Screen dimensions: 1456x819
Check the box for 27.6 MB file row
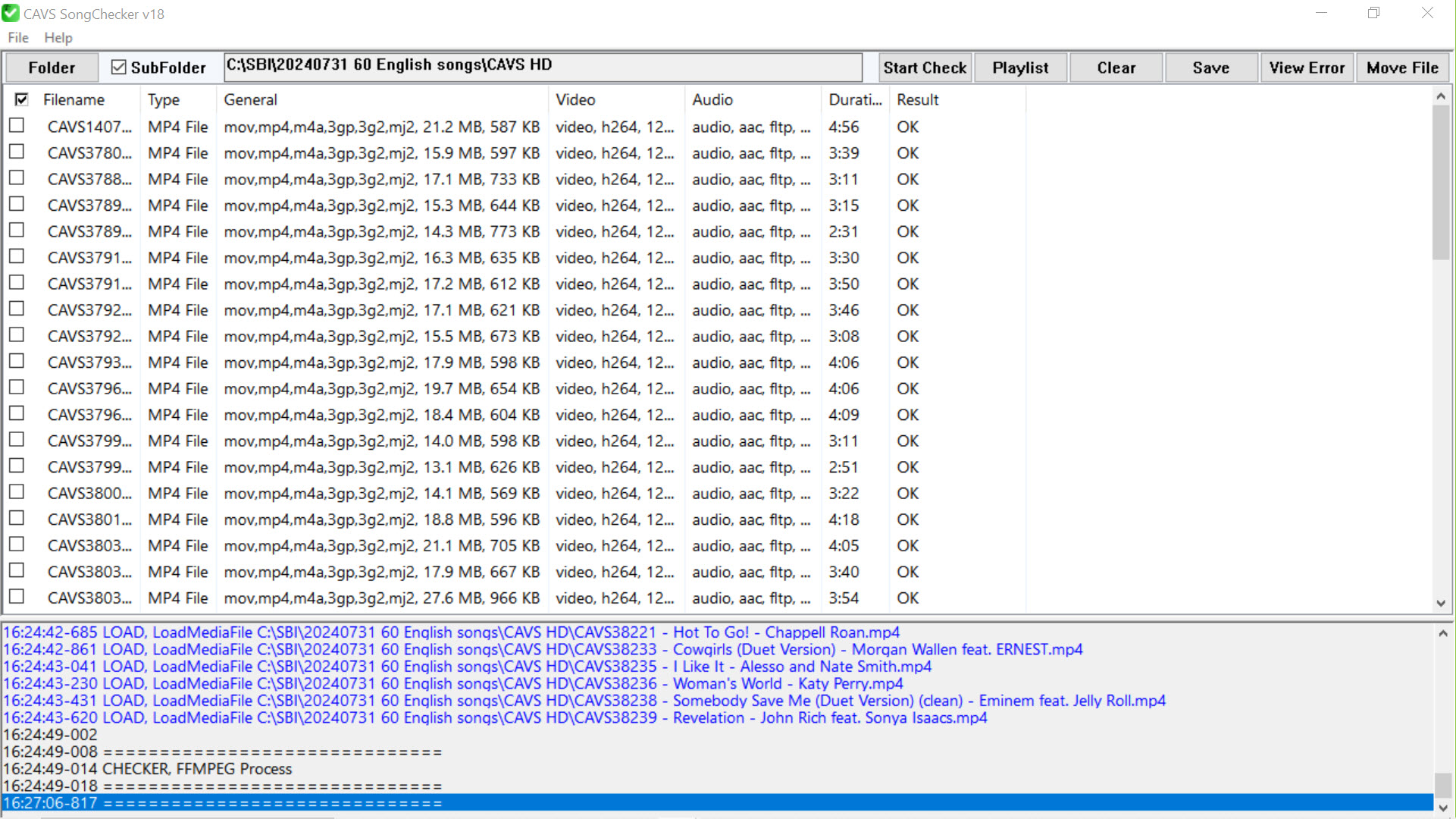tap(17, 597)
